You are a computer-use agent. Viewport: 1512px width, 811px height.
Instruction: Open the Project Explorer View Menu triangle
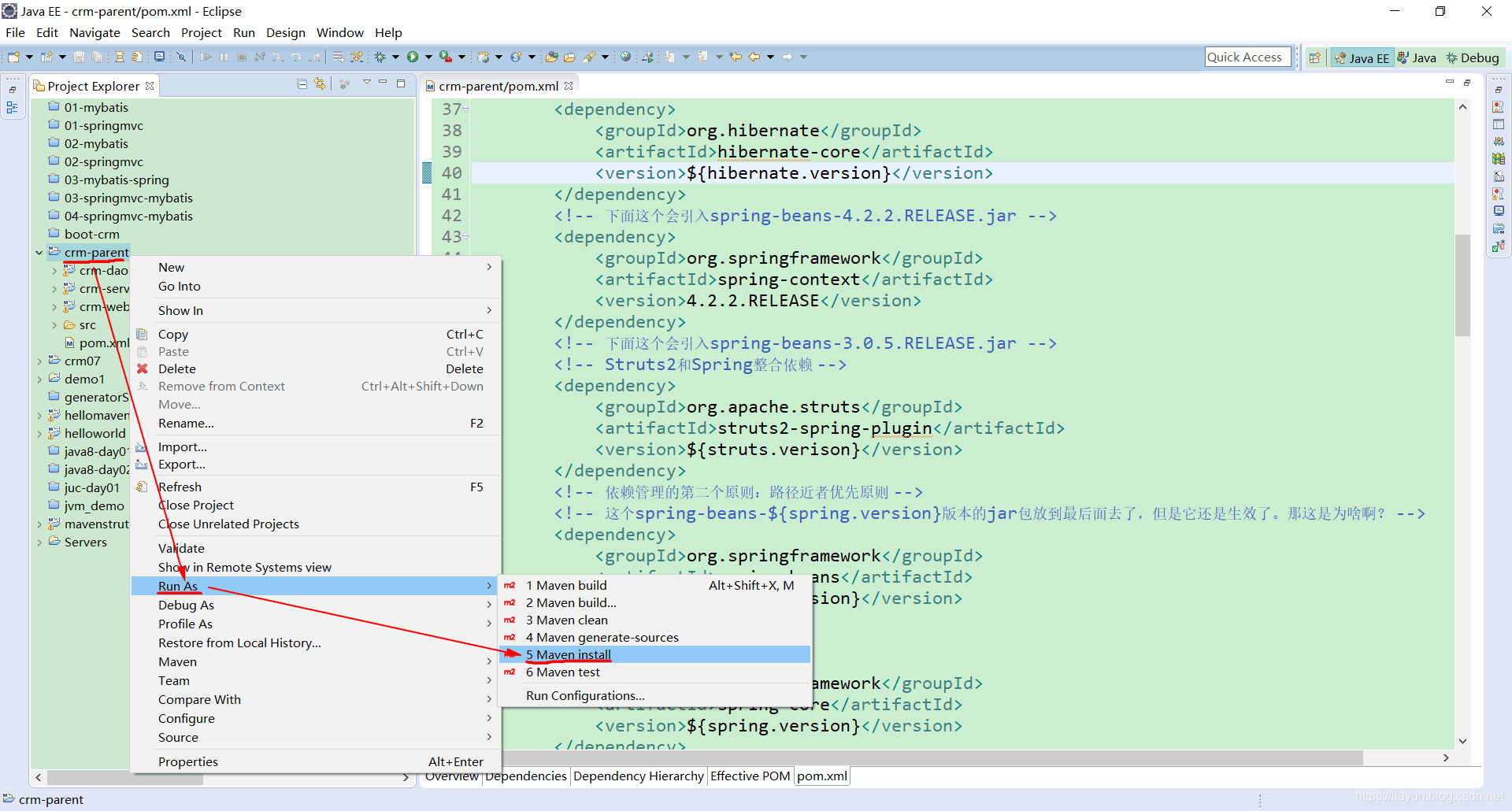366,83
